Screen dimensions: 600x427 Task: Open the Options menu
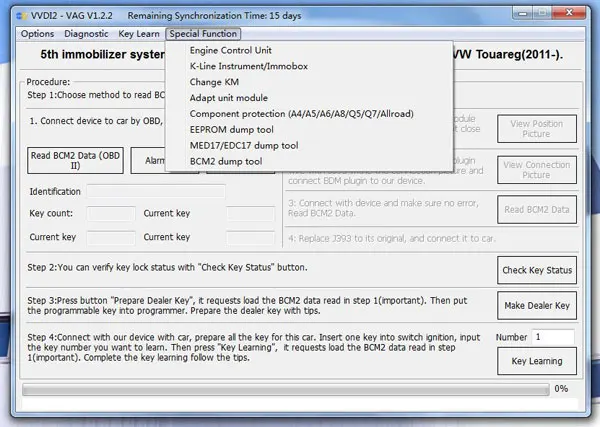[x=37, y=34]
